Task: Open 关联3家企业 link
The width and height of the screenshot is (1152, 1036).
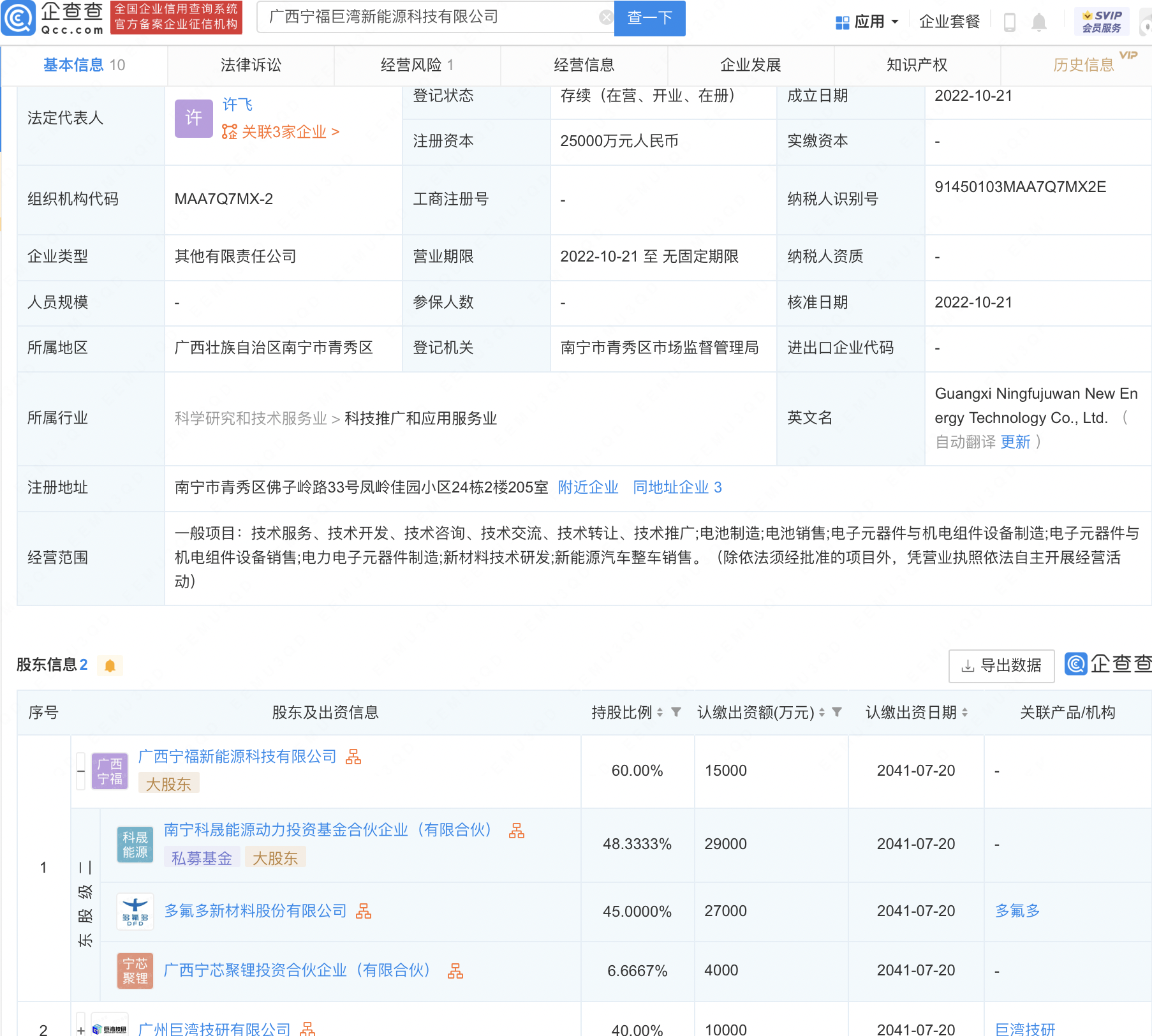Action: (290, 132)
